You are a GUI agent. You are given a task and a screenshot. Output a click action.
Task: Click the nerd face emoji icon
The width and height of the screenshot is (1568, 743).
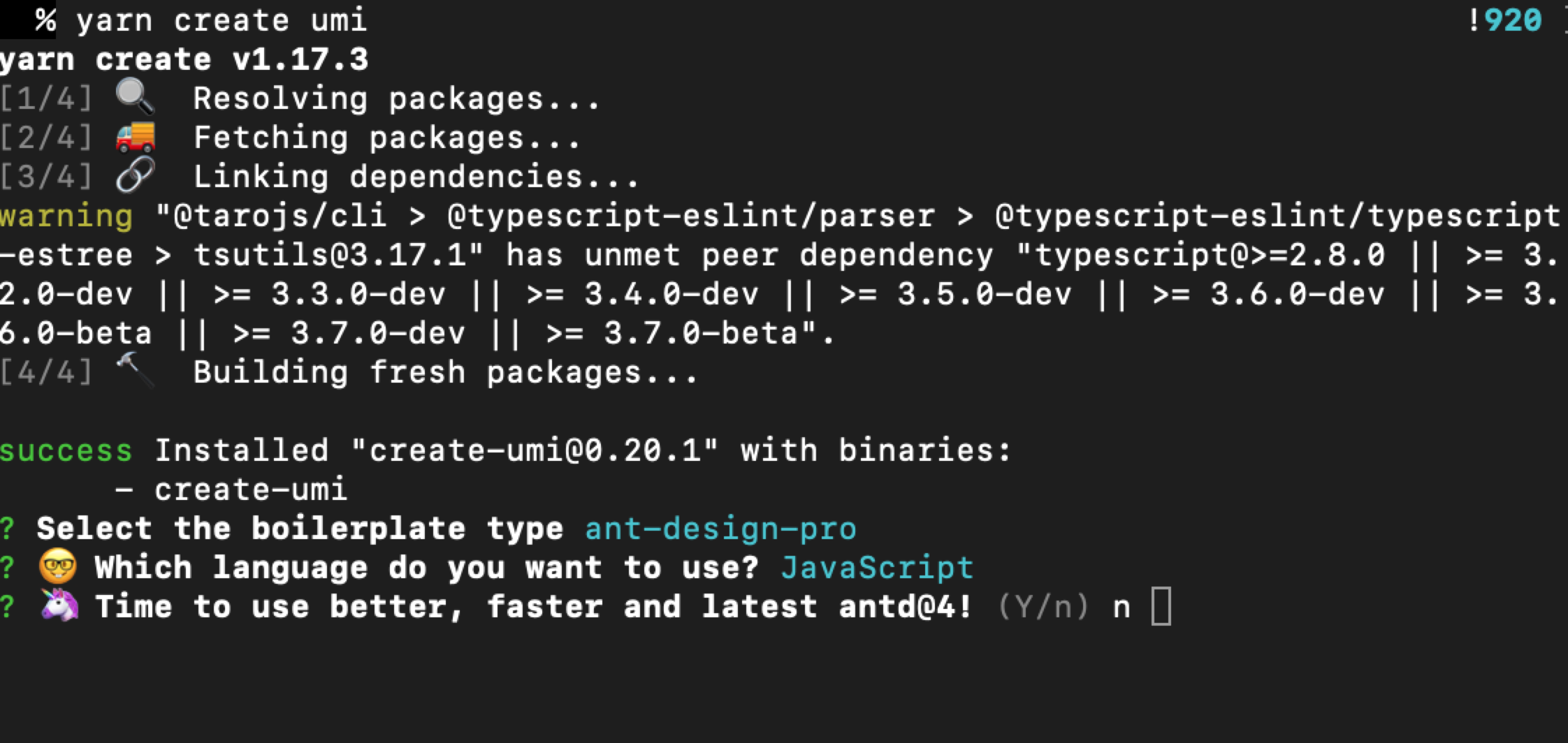[57, 566]
